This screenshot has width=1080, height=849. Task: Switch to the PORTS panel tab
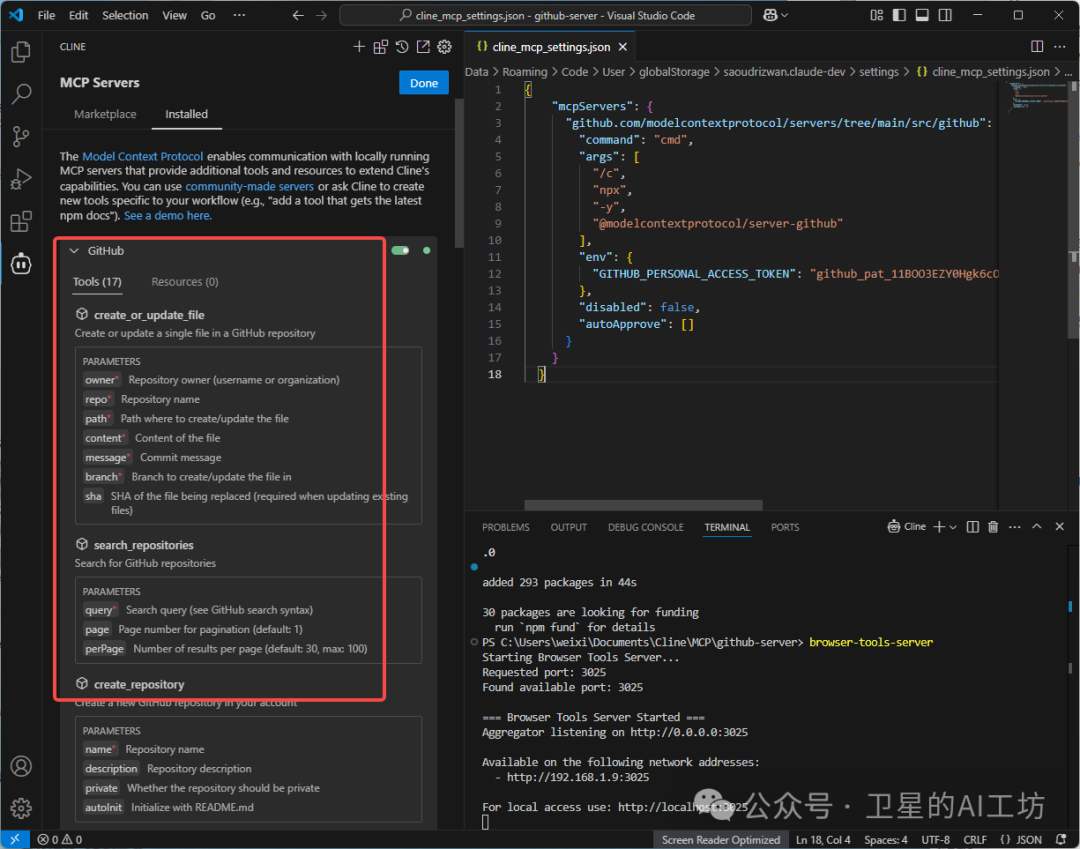tap(785, 527)
